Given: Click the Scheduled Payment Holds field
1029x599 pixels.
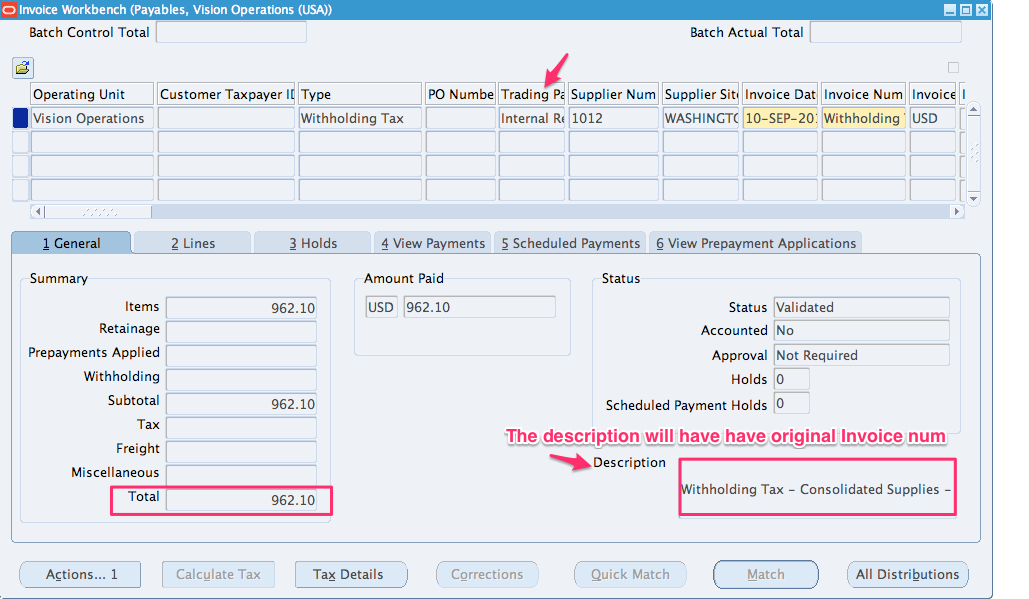Looking at the screenshot, I should coord(791,403).
